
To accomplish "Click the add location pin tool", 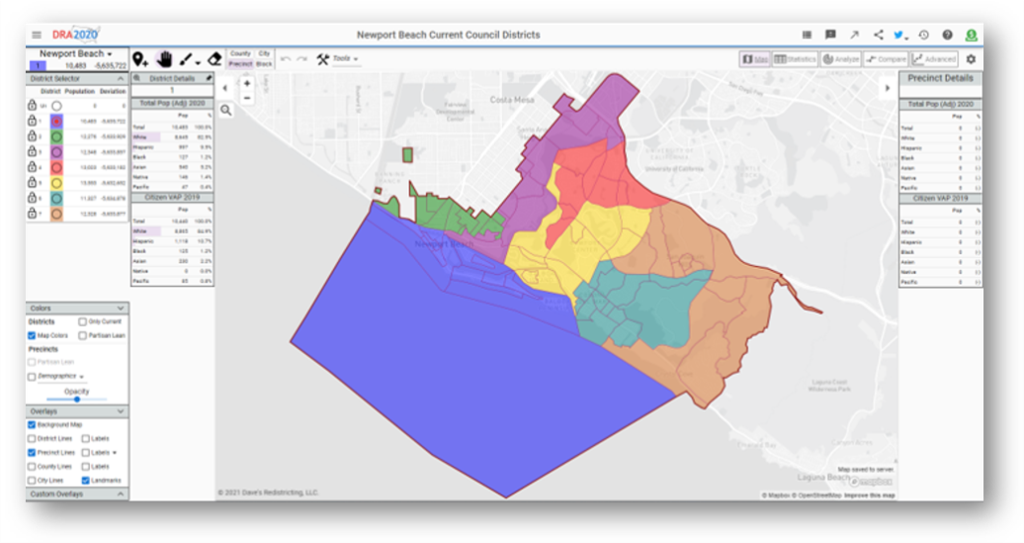I will (140, 60).
